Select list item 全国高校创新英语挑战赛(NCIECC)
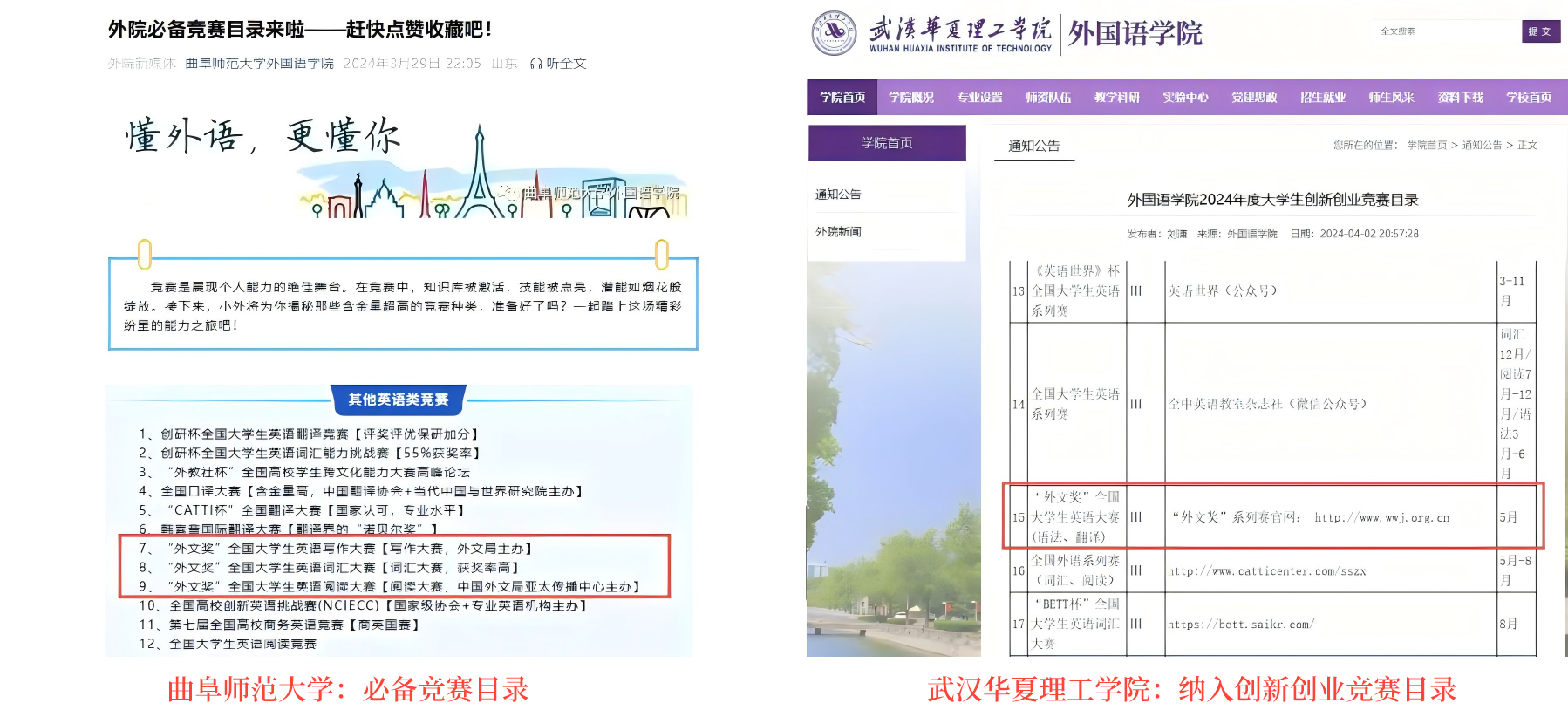The width and height of the screenshot is (1568, 724). click(x=363, y=606)
